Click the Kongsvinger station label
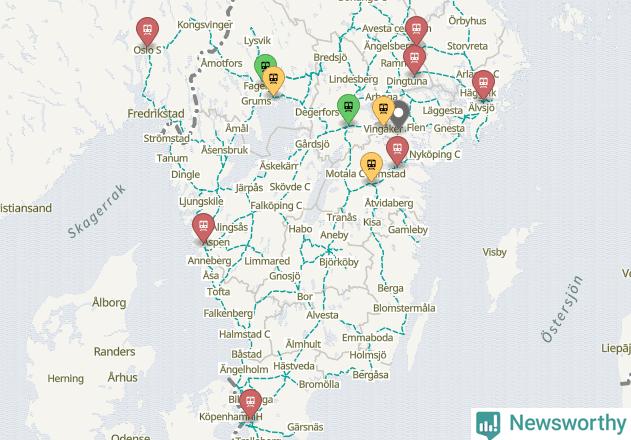The width and height of the screenshot is (631, 440). [x=205, y=25]
